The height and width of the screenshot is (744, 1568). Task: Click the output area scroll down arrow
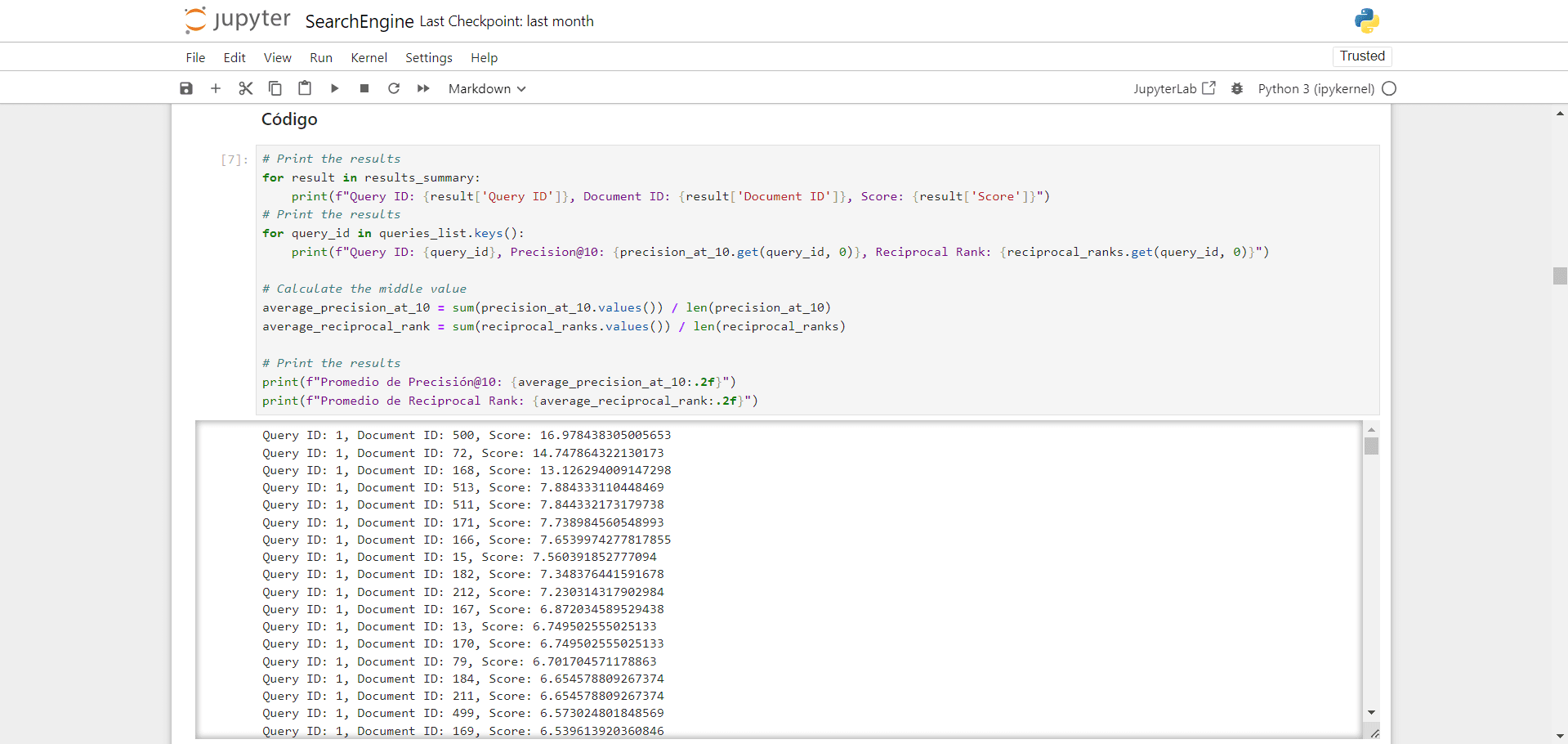coord(1371,713)
